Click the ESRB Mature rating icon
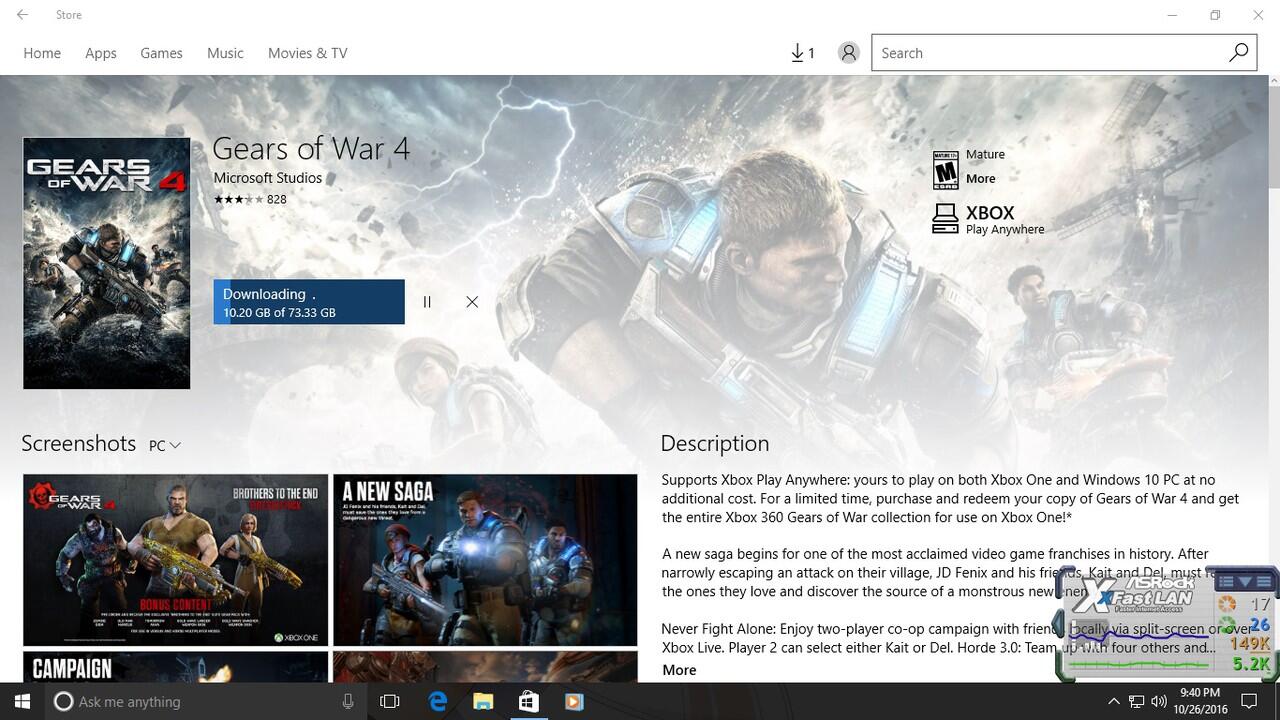 945,170
